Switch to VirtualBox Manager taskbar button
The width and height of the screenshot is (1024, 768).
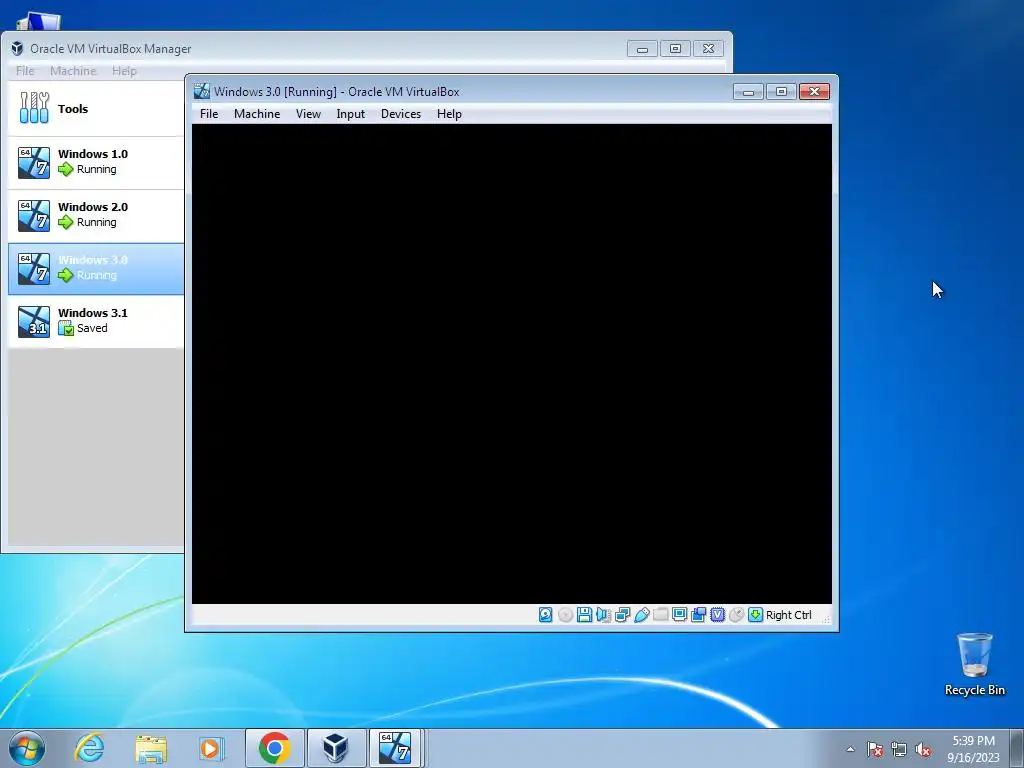336,748
